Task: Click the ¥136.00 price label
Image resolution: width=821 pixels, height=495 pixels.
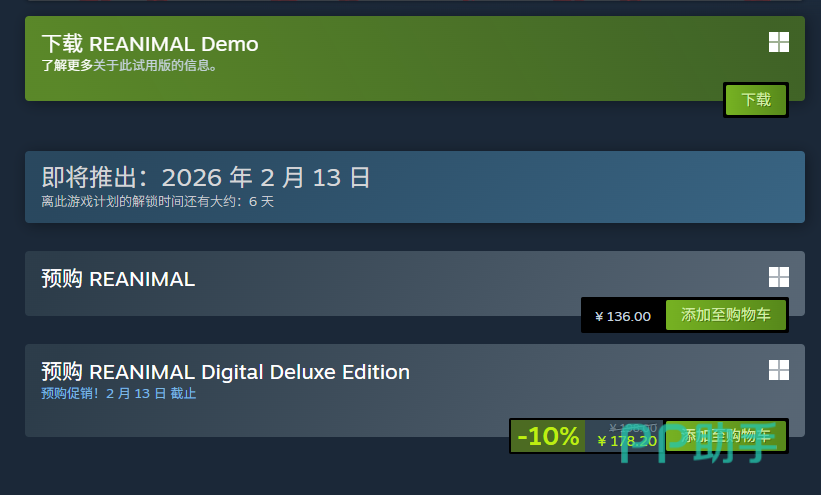Action: 623,316
